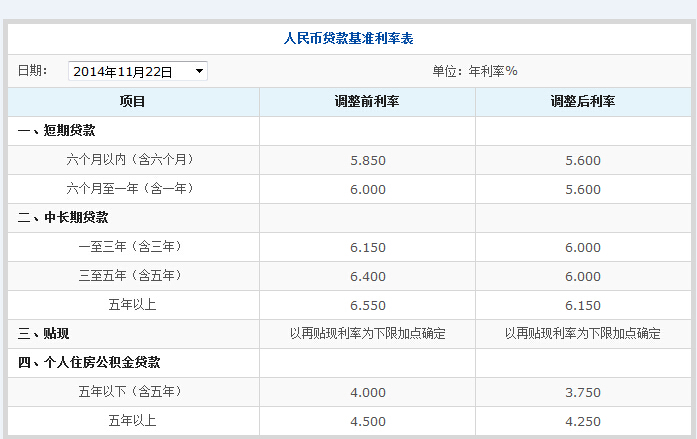The image size is (697, 439).
Task: Click the 调整前利率 column header
Action: pyautogui.click(x=367, y=102)
